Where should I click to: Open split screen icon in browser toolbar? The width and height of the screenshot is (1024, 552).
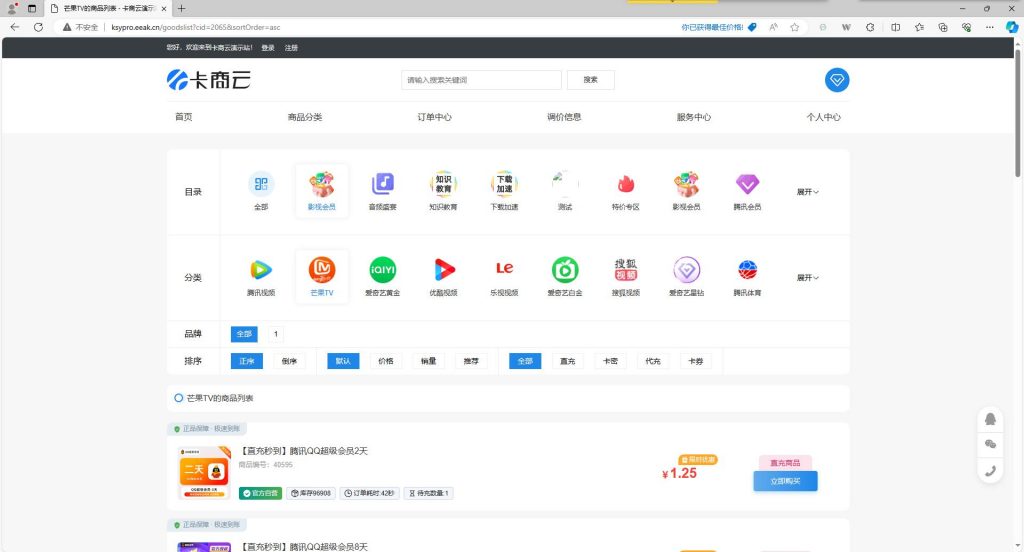point(895,27)
